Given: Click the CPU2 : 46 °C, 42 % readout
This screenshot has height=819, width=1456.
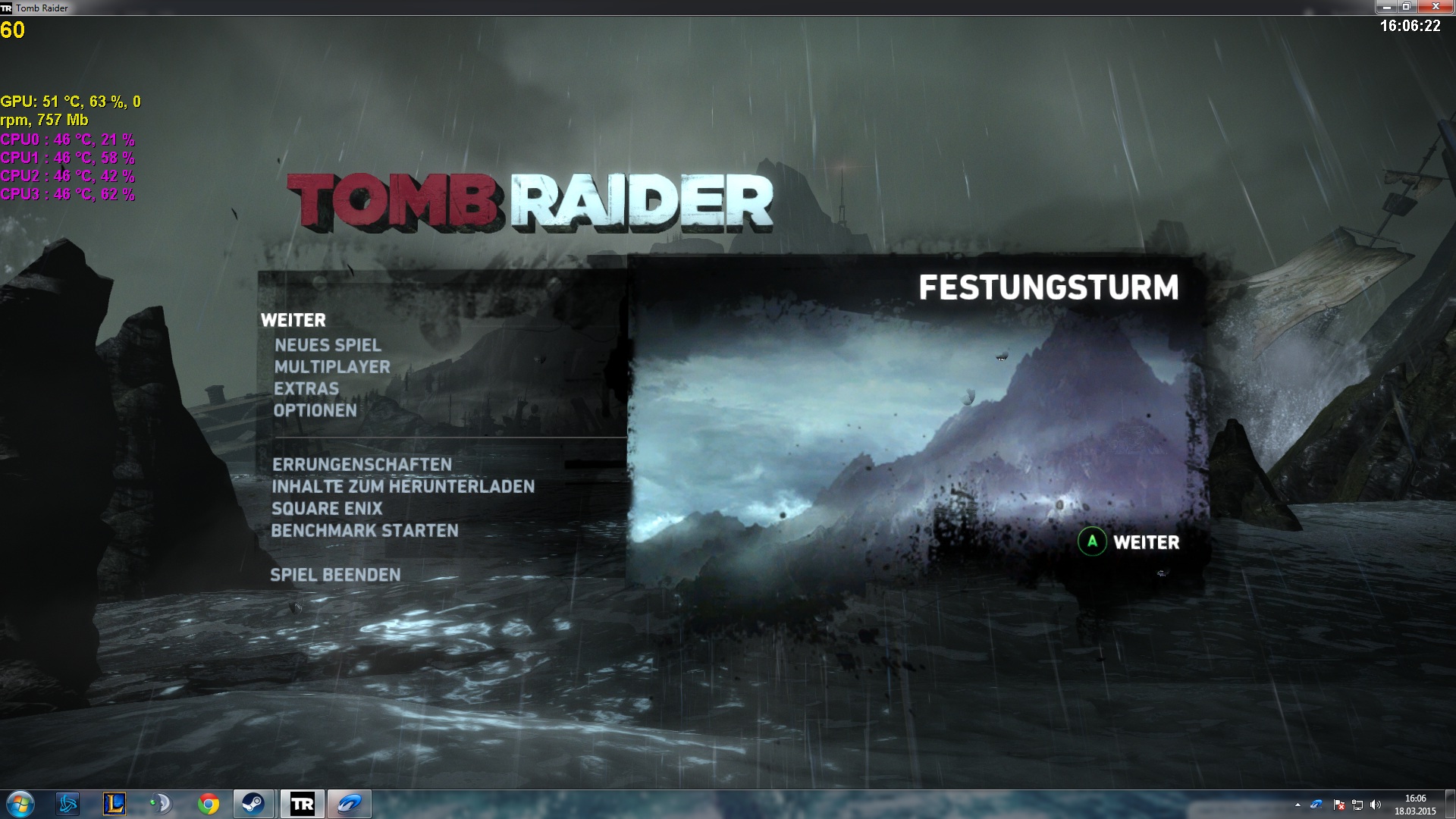Looking at the screenshot, I should [67, 176].
